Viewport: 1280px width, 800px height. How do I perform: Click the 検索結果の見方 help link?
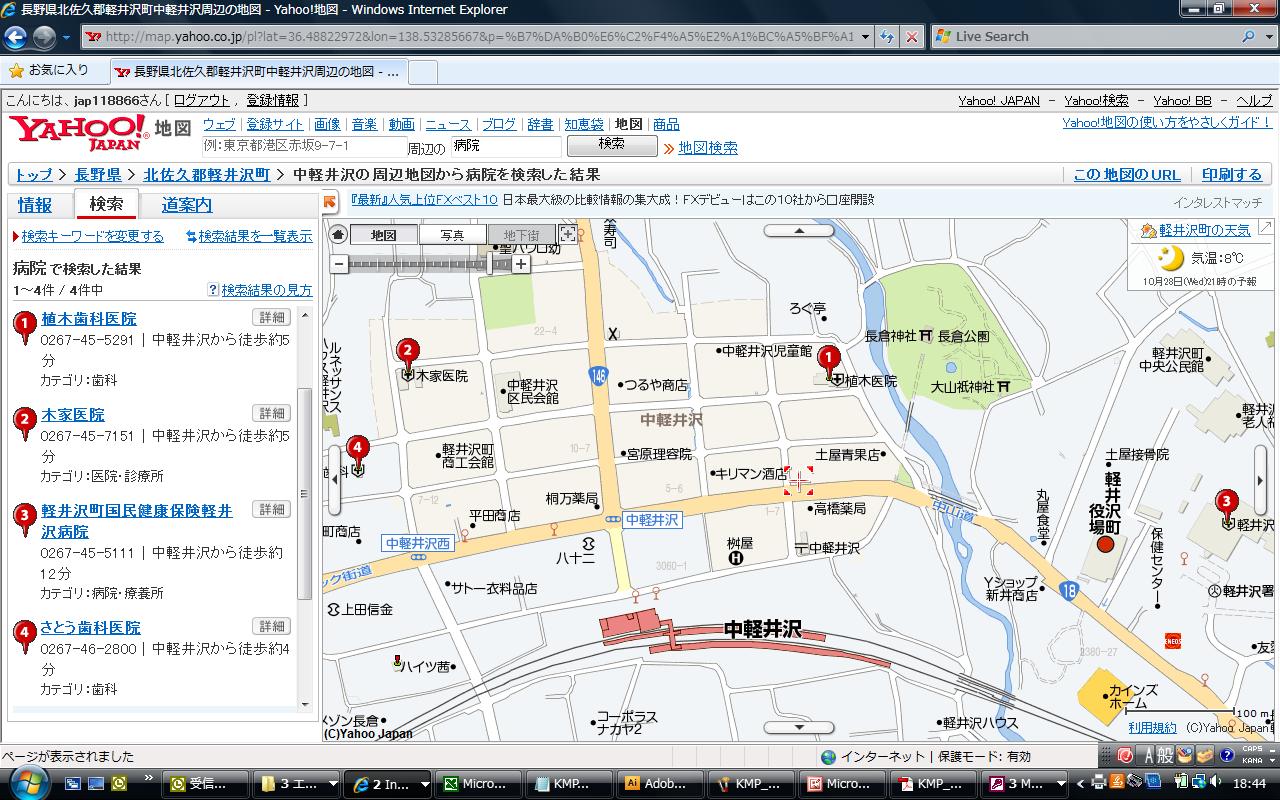click(267, 290)
